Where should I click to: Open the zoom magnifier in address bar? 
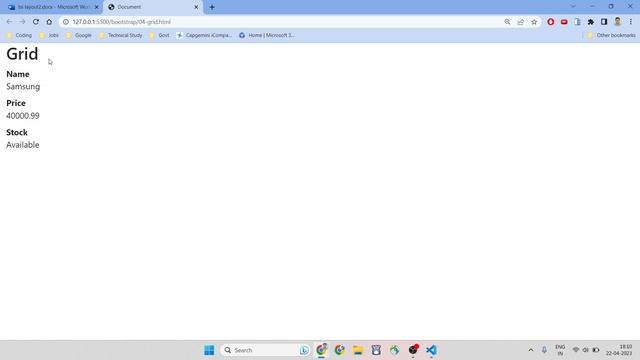coord(507,22)
